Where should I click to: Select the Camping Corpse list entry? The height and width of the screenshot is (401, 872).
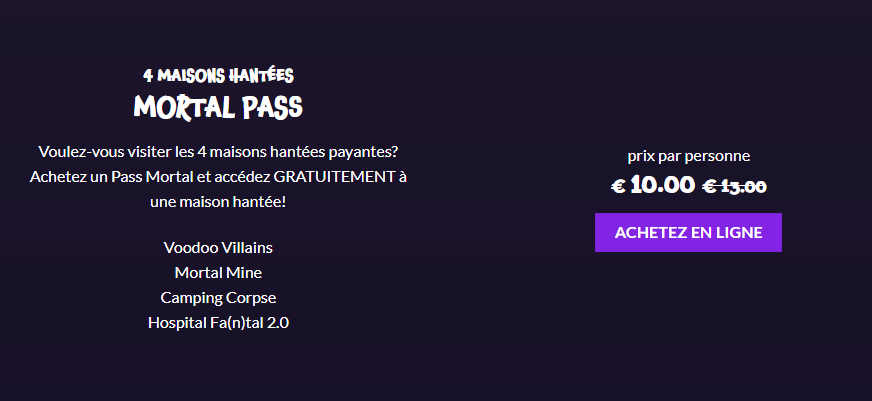pyautogui.click(x=218, y=298)
